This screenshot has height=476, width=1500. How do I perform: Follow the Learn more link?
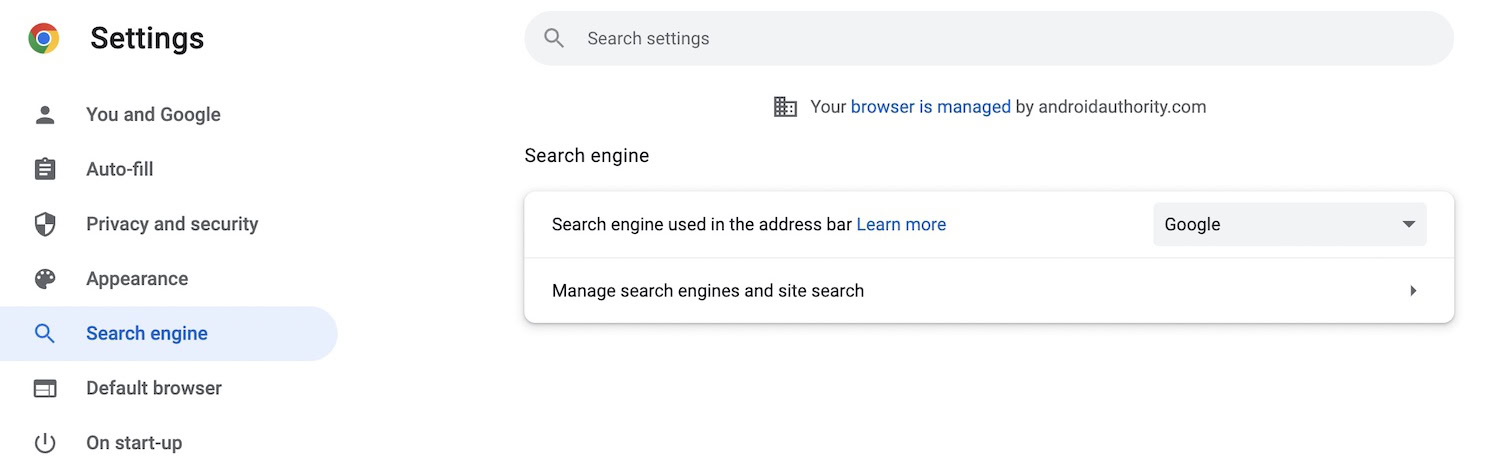(901, 225)
